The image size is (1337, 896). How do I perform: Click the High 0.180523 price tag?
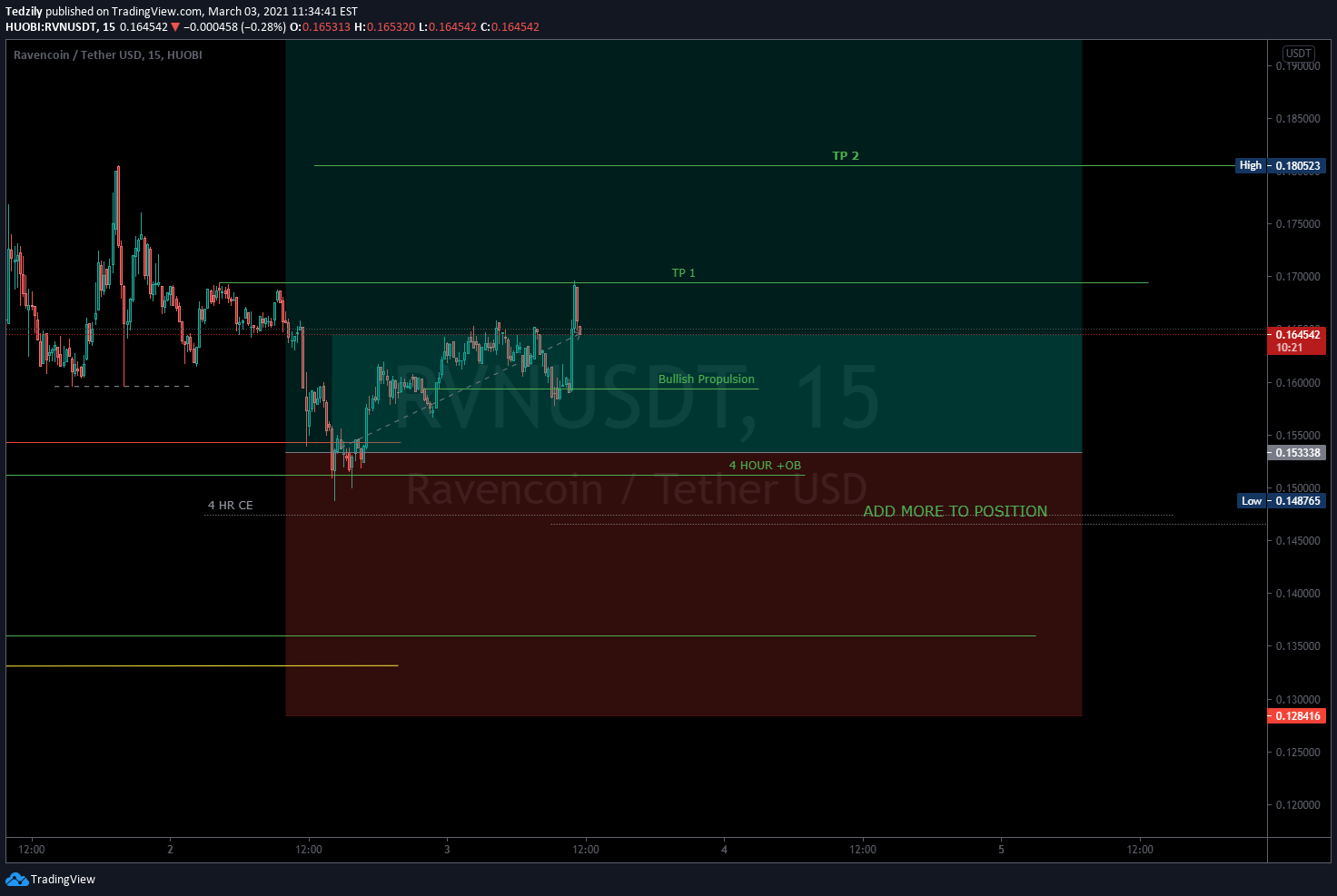point(1281,165)
